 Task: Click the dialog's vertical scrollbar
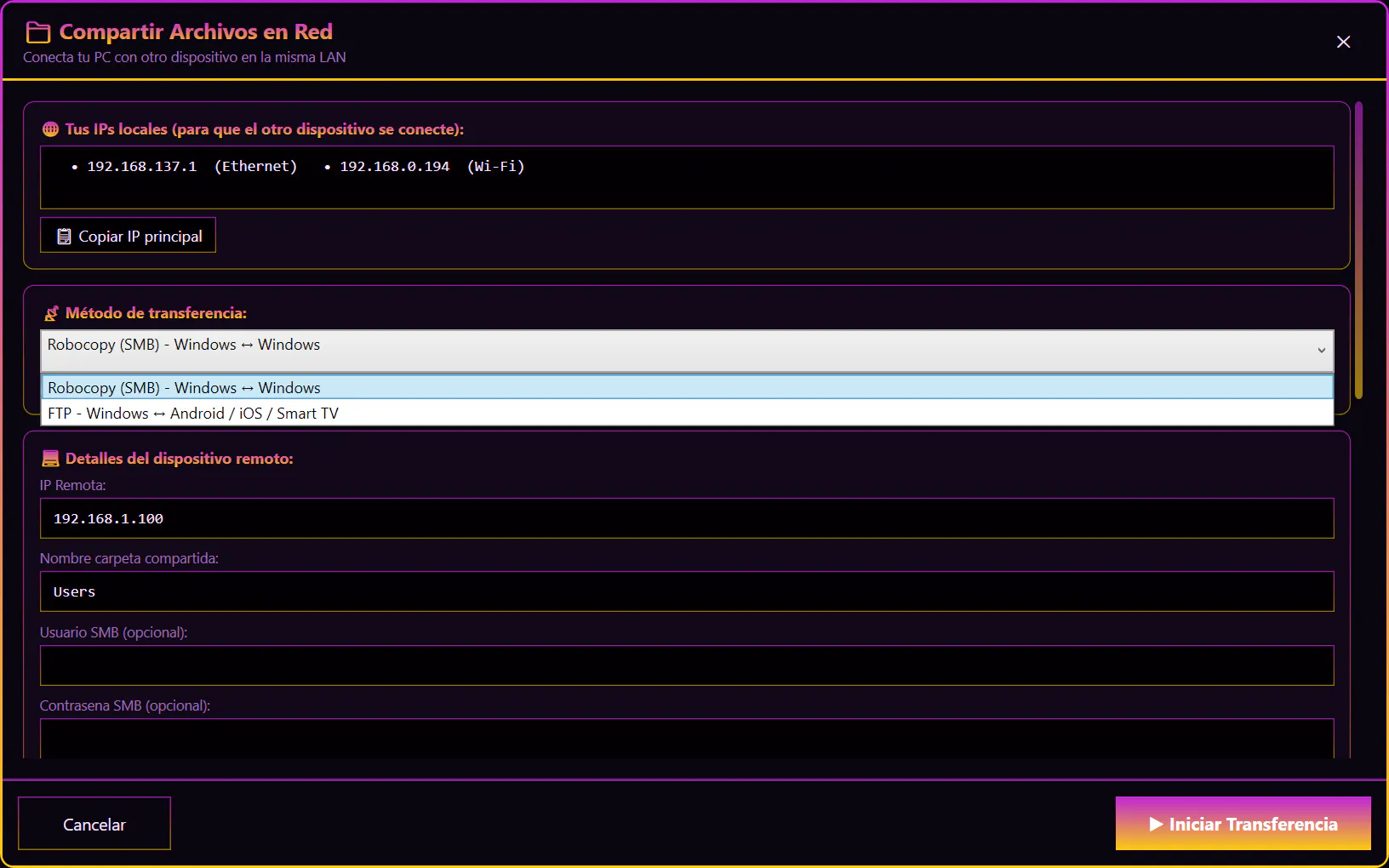tap(1359, 250)
